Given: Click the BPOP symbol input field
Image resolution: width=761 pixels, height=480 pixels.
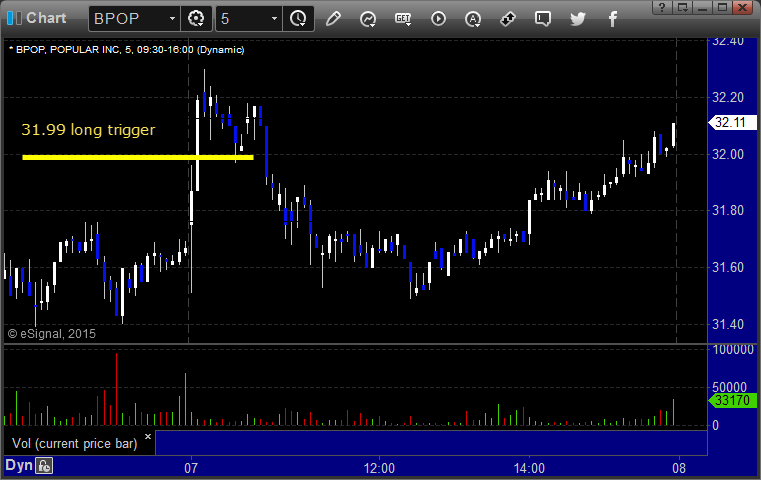Looking at the screenshot, I should pyautogui.click(x=129, y=19).
